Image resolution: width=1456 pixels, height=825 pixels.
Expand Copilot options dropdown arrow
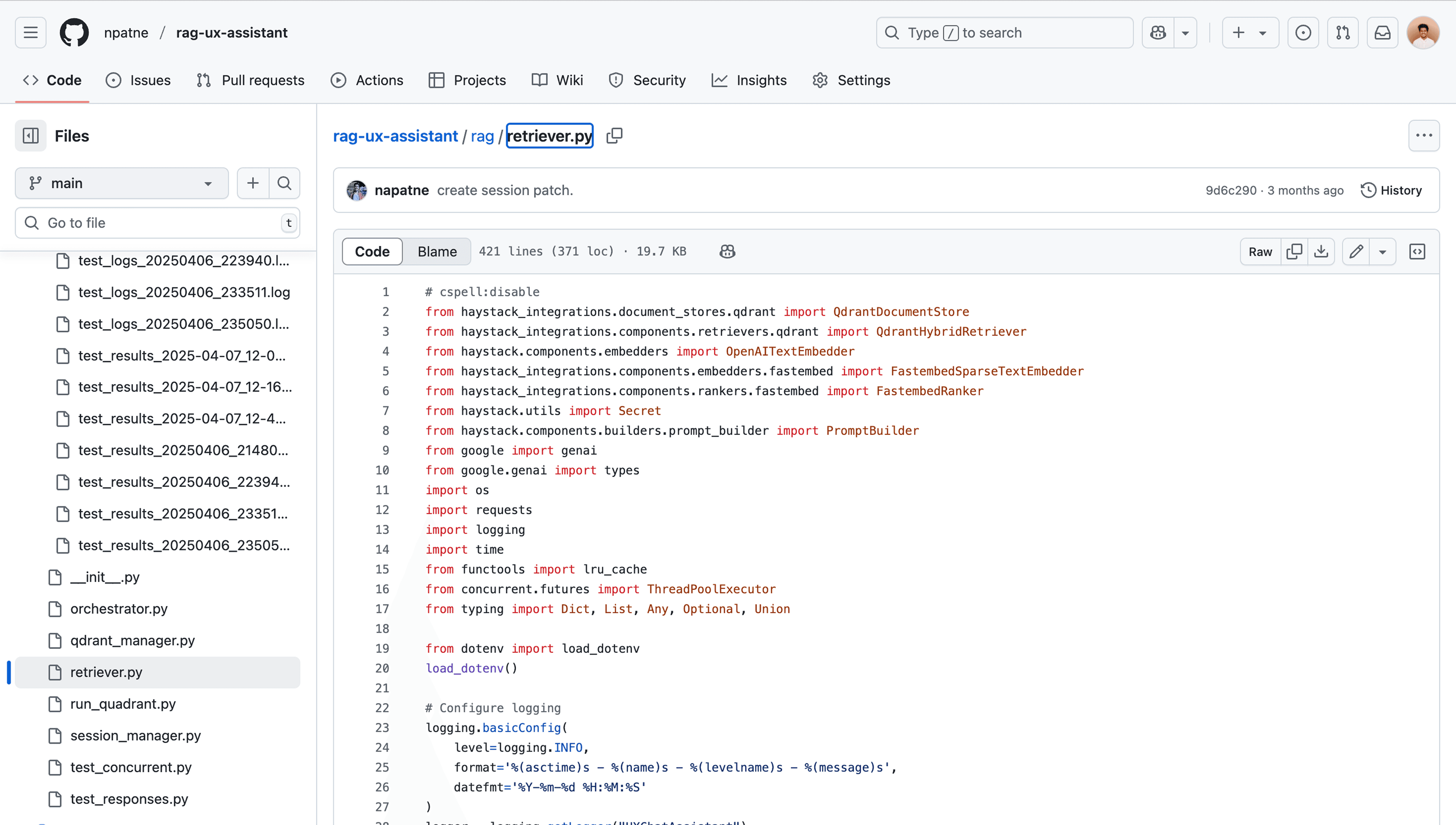tap(1185, 32)
